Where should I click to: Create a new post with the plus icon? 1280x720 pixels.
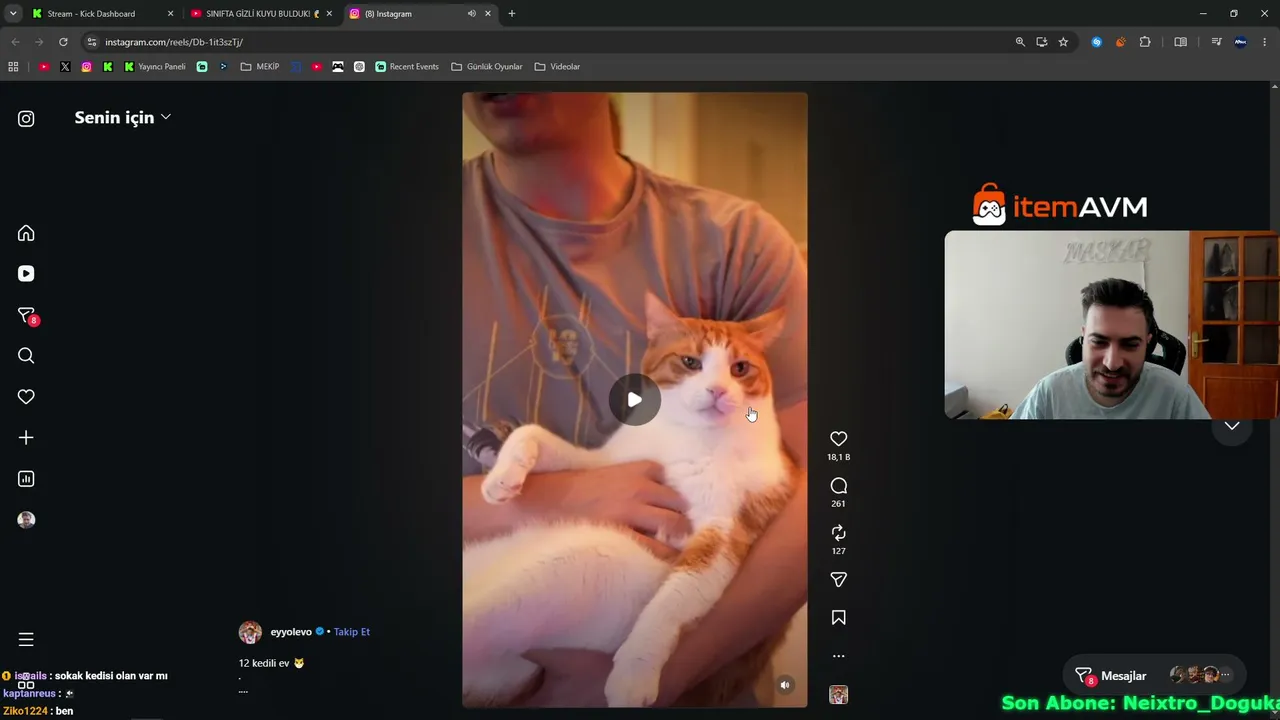coord(26,437)
